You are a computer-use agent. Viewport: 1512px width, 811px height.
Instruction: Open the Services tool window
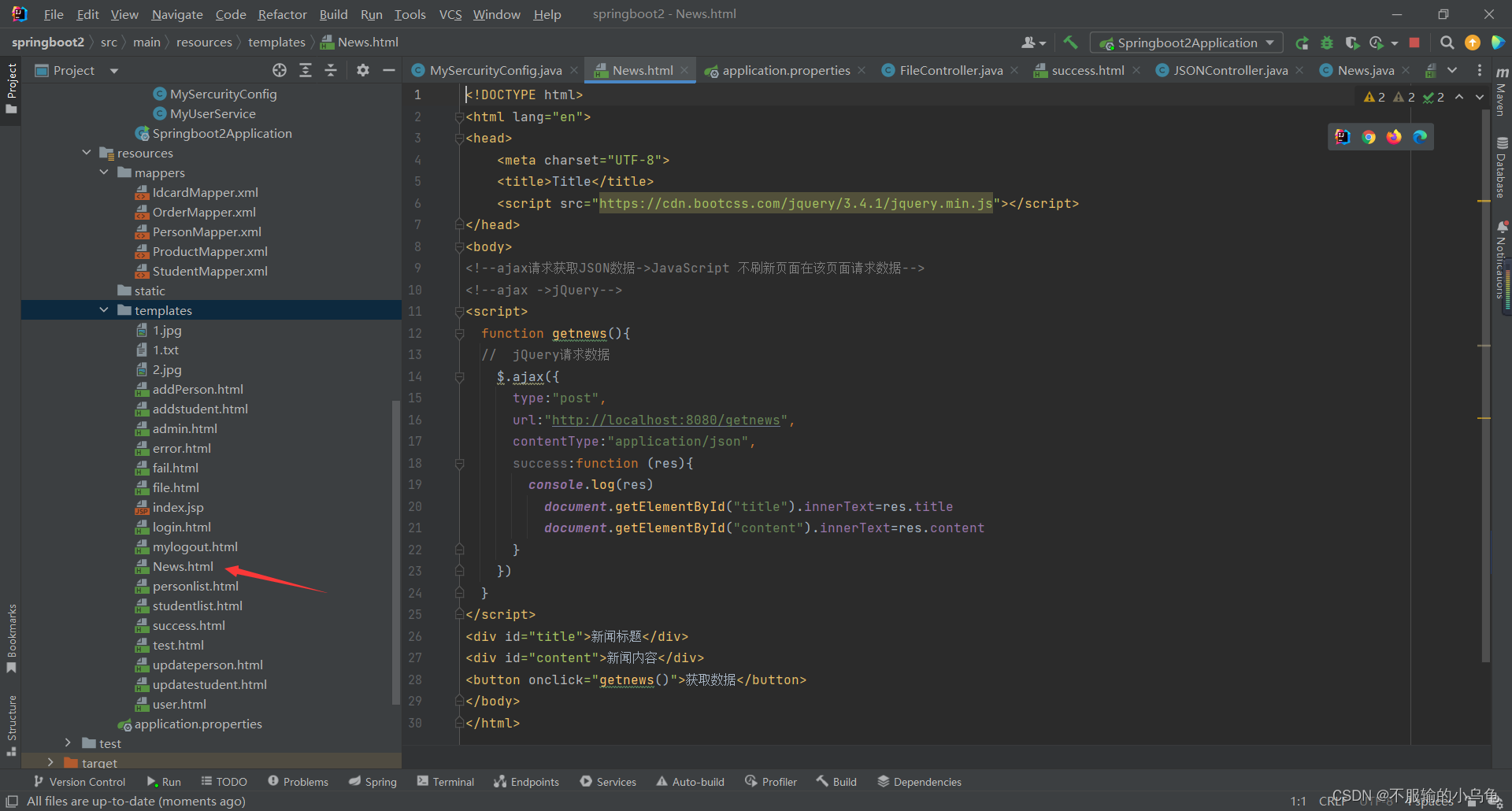tap(608, 782)
